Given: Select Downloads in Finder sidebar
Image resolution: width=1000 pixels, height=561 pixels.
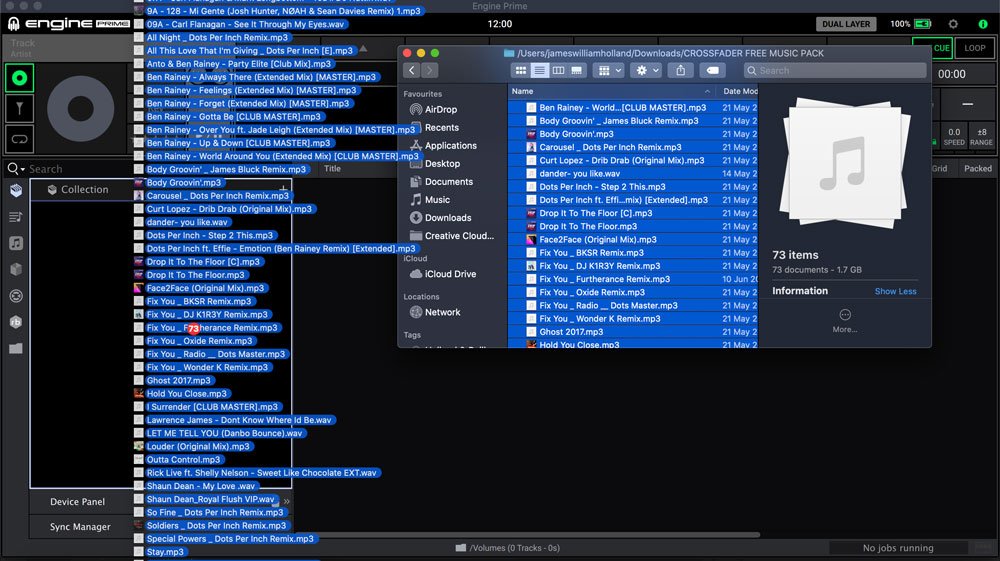Looking at the screenshot, I should [x=447, y=218].
